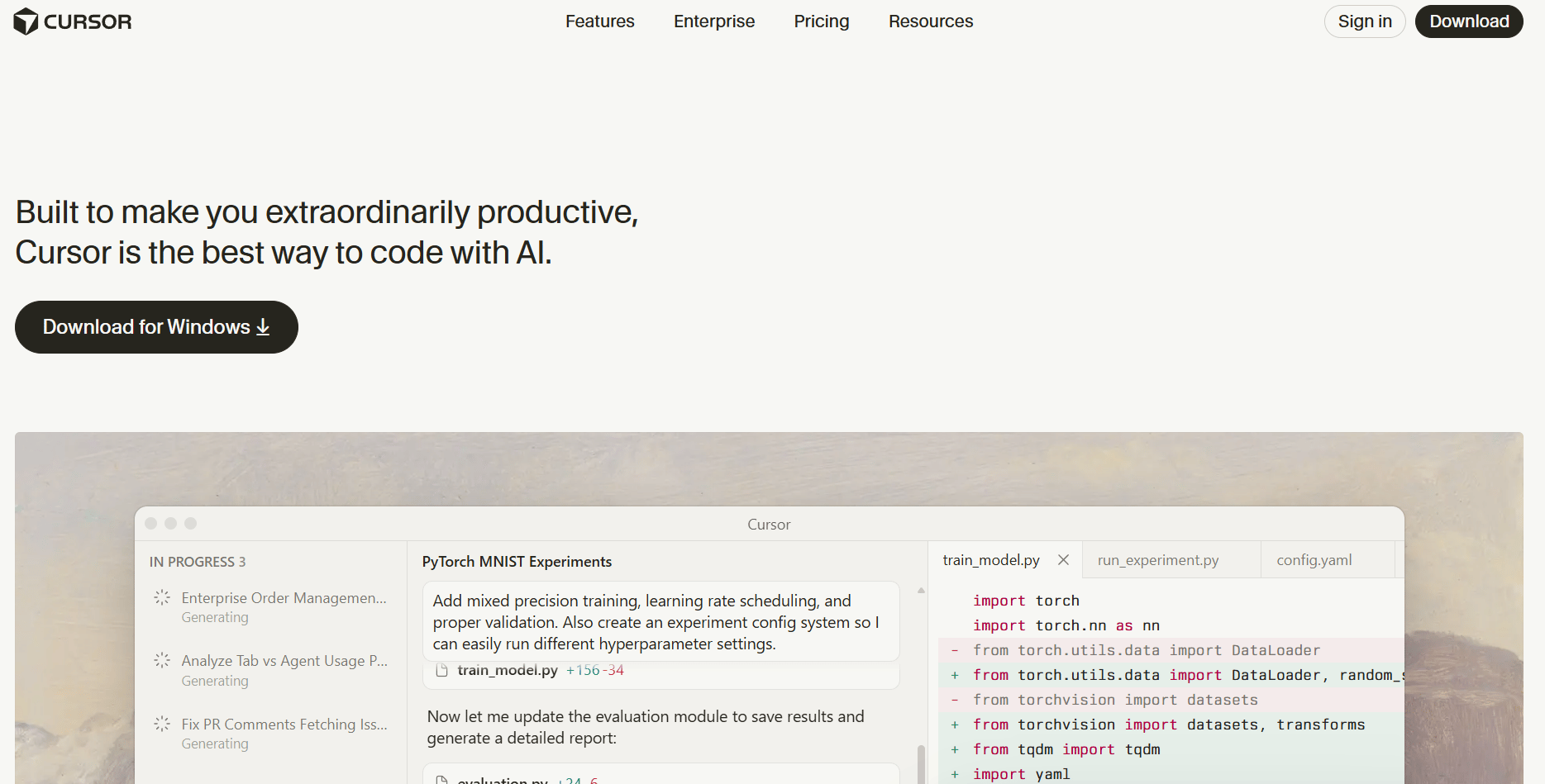
Task: Select the Fix PR Comments Fetching task
Action: [x=284, y=725]
